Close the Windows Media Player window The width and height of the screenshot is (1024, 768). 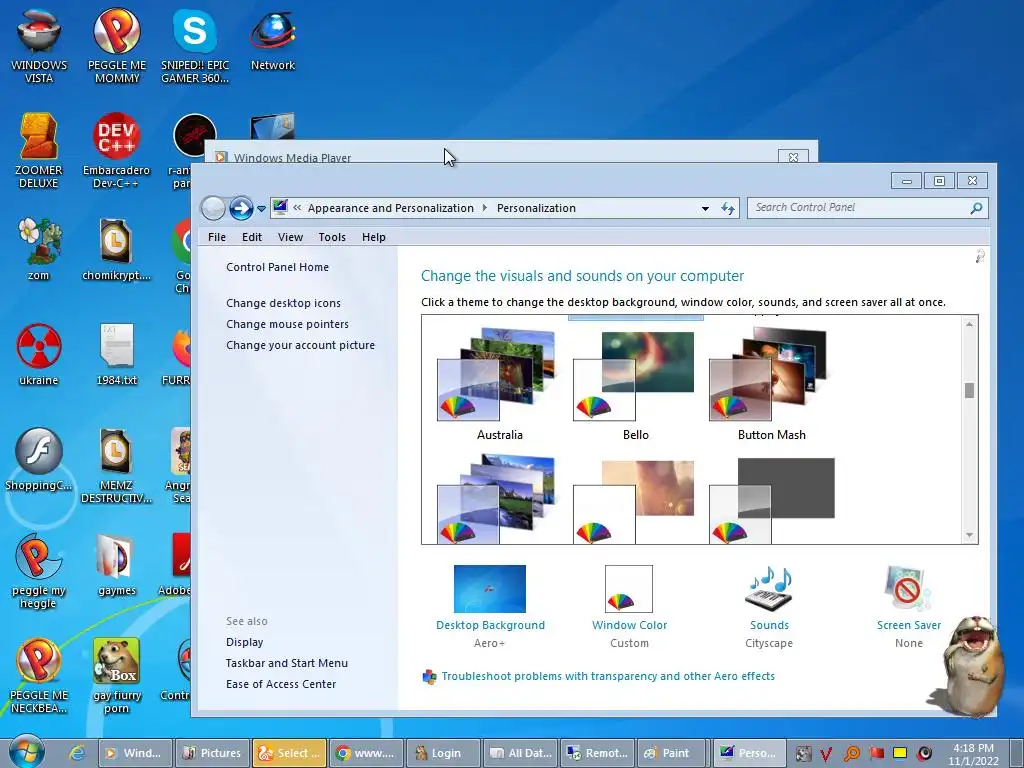793,157
